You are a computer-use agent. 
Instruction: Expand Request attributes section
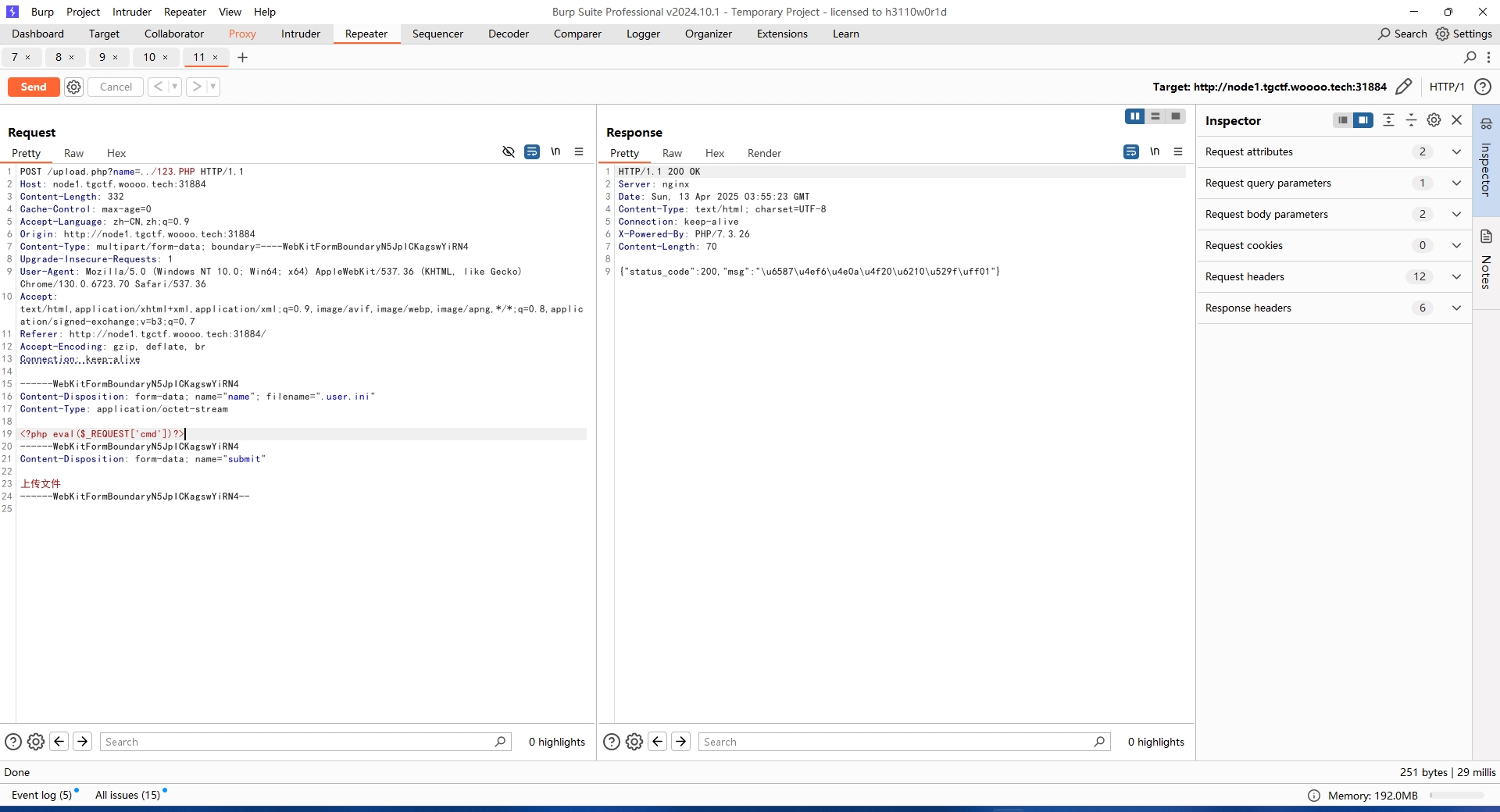pyautogui.click(x=1456, y=151)
